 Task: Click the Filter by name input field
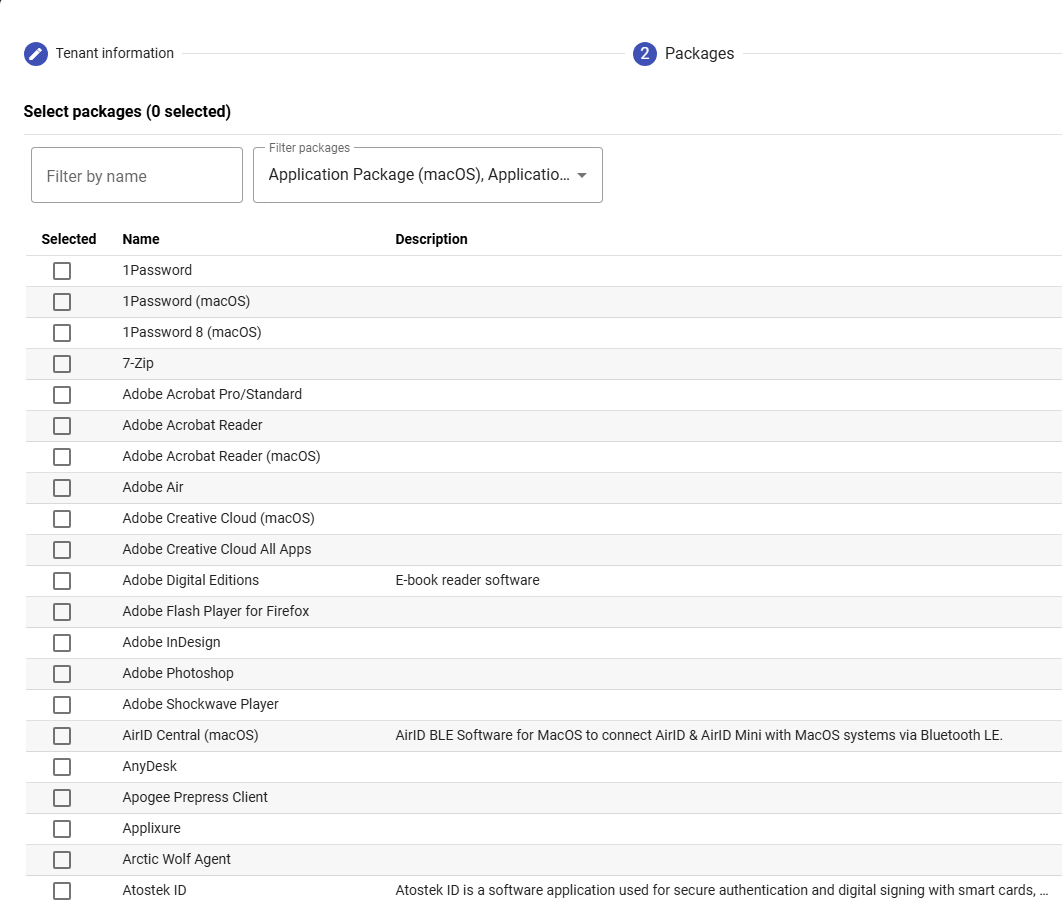point(137,176)
